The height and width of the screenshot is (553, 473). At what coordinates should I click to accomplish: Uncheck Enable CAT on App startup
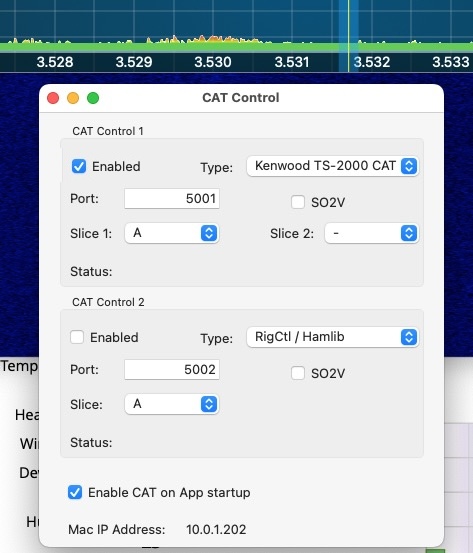[x=75, y=492]
